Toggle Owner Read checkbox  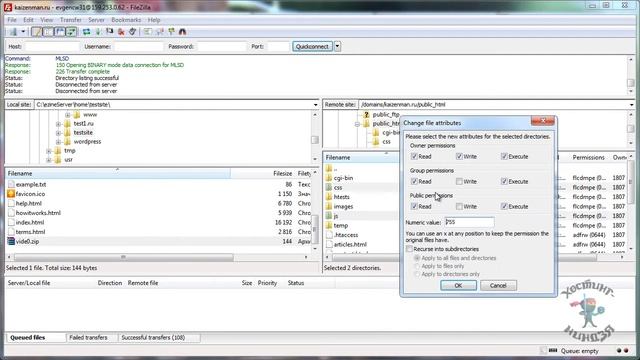tap(414, 156)
